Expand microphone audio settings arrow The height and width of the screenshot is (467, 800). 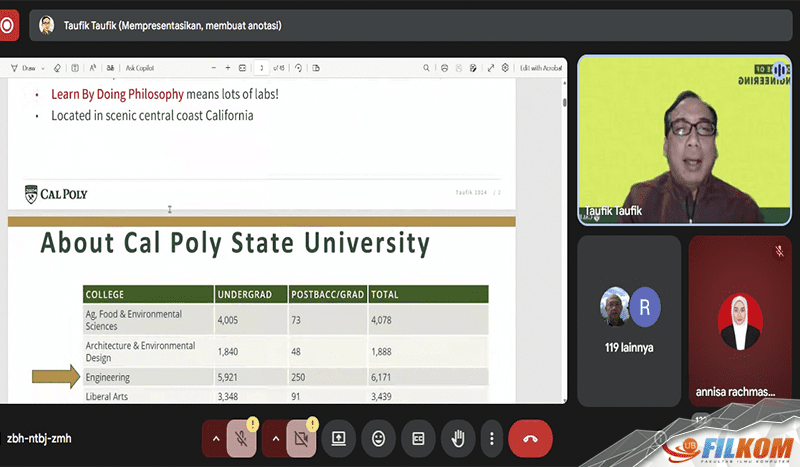point(214,438)
